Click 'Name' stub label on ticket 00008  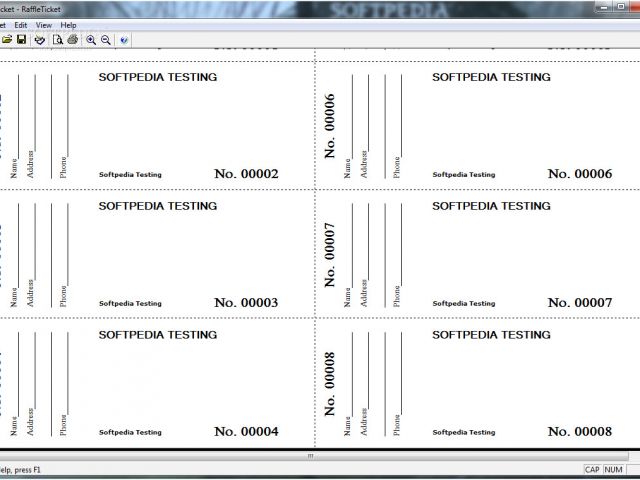347,426
